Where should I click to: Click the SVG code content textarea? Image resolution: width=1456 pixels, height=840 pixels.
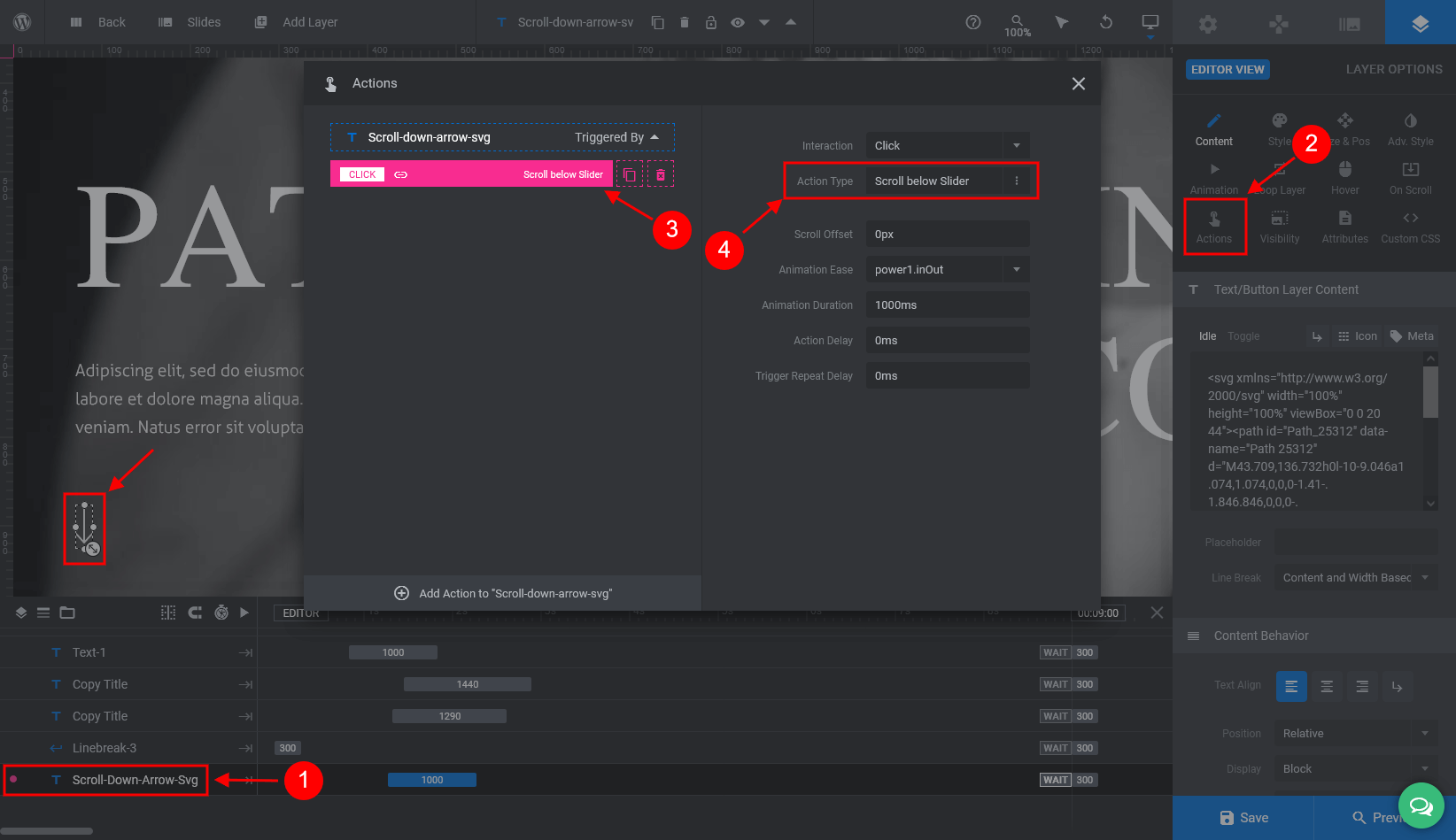click(1306, 430)
